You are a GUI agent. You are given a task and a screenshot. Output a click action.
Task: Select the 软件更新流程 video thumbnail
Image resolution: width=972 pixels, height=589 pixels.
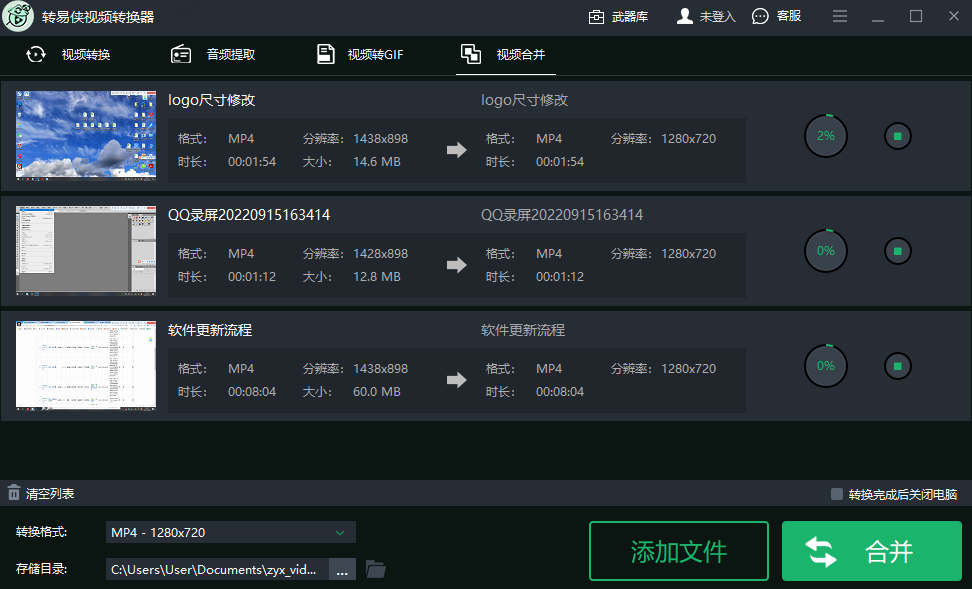pos(86,365)
